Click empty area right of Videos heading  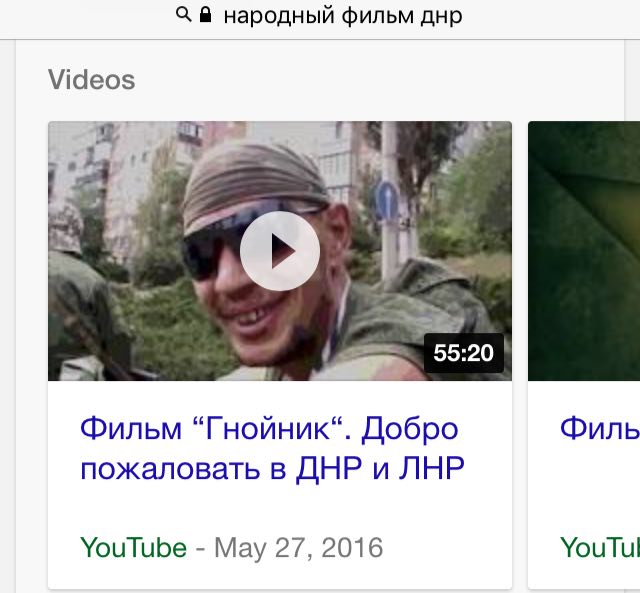click(367, 80)
